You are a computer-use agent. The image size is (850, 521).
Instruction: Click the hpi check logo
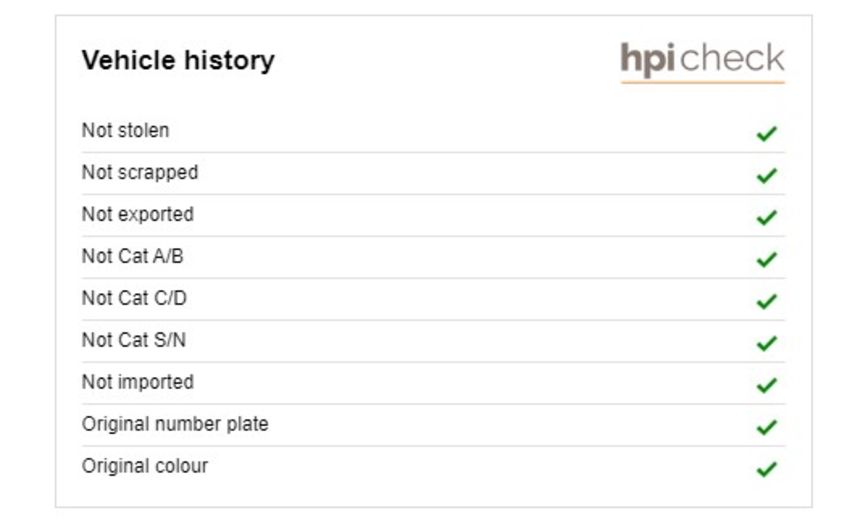click(x=703, y=62)
